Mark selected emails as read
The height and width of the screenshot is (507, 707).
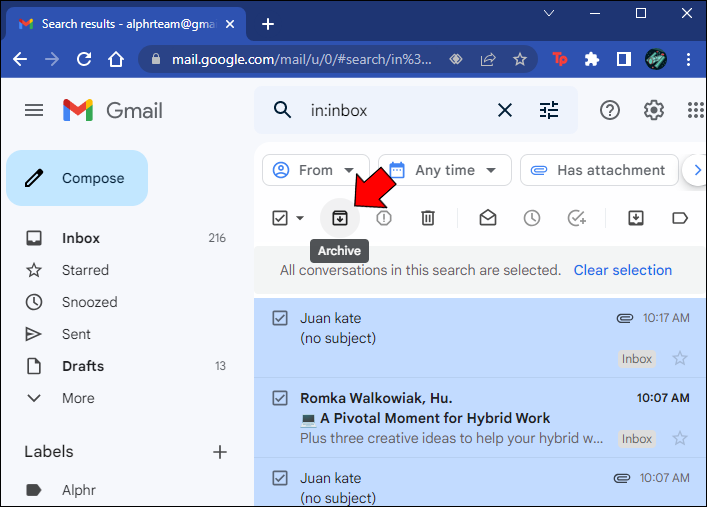click(x=487, y=218)
